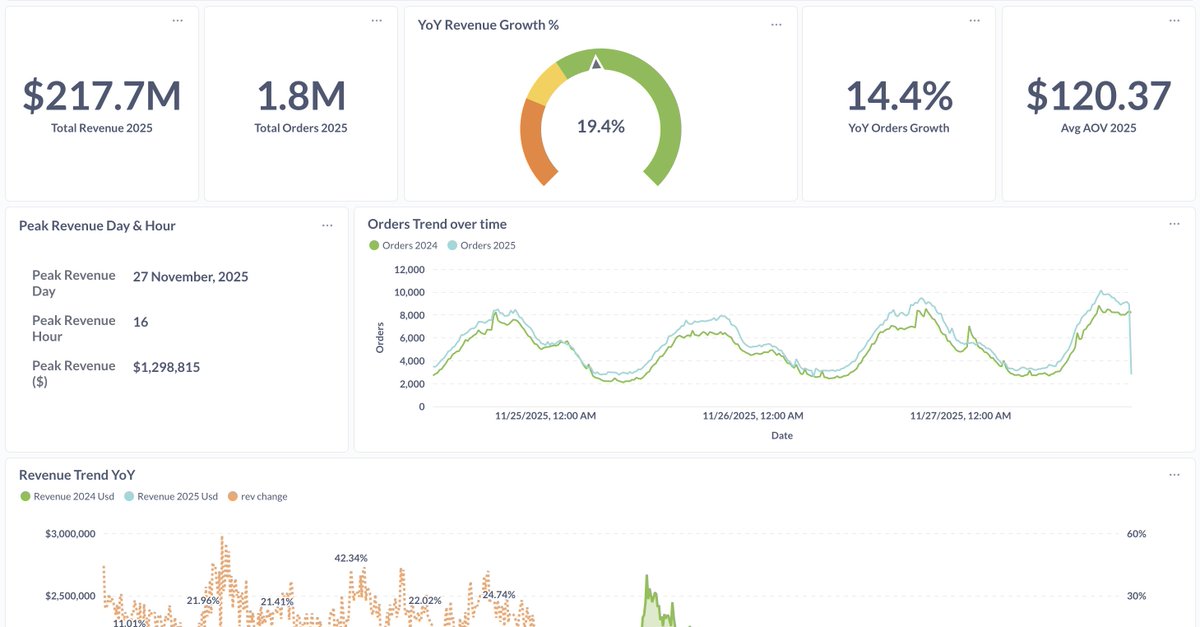Image resolution: width=1200 pixels, height=627 pixels.
Task: Open the Total Orders 2025 widget options menu
Action: pos(376,18)
